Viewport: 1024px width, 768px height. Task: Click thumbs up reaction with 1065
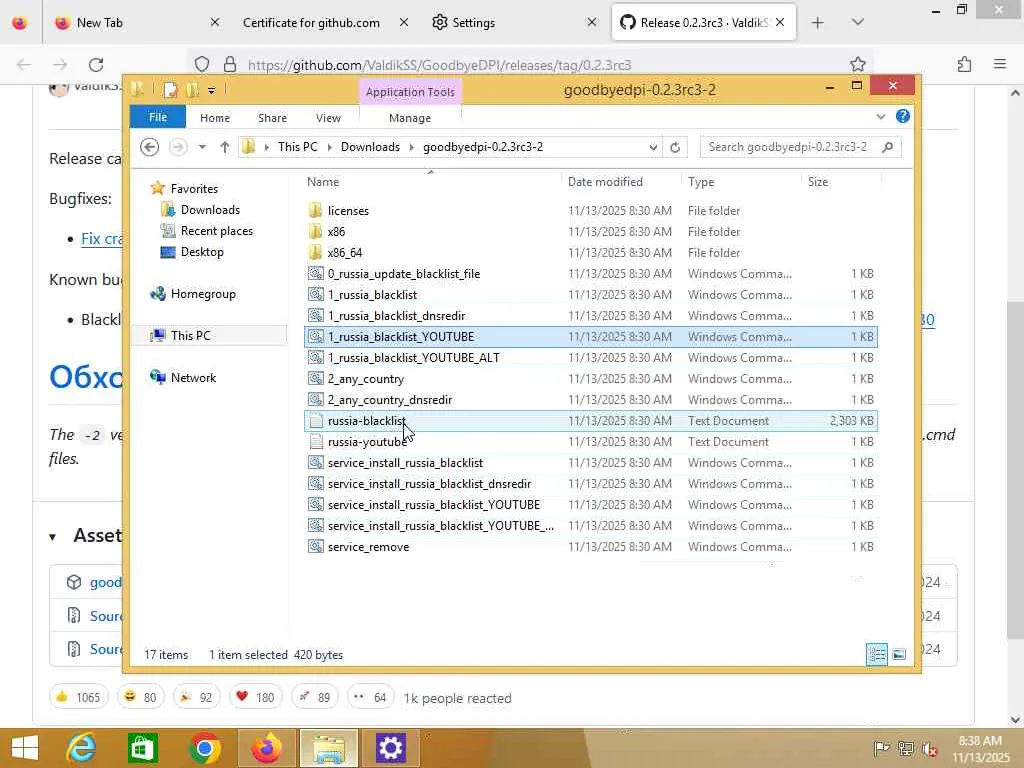pyautogui.click(x=78, y=697)
